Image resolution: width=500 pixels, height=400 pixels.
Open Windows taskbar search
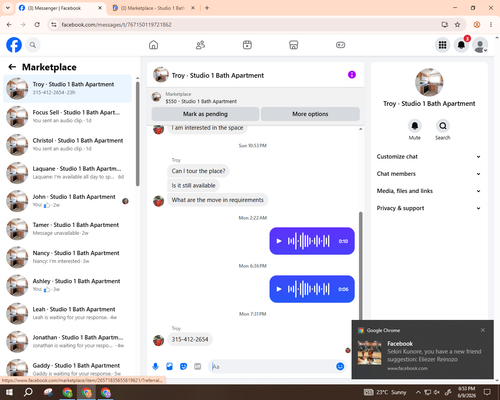pos(28,392)
